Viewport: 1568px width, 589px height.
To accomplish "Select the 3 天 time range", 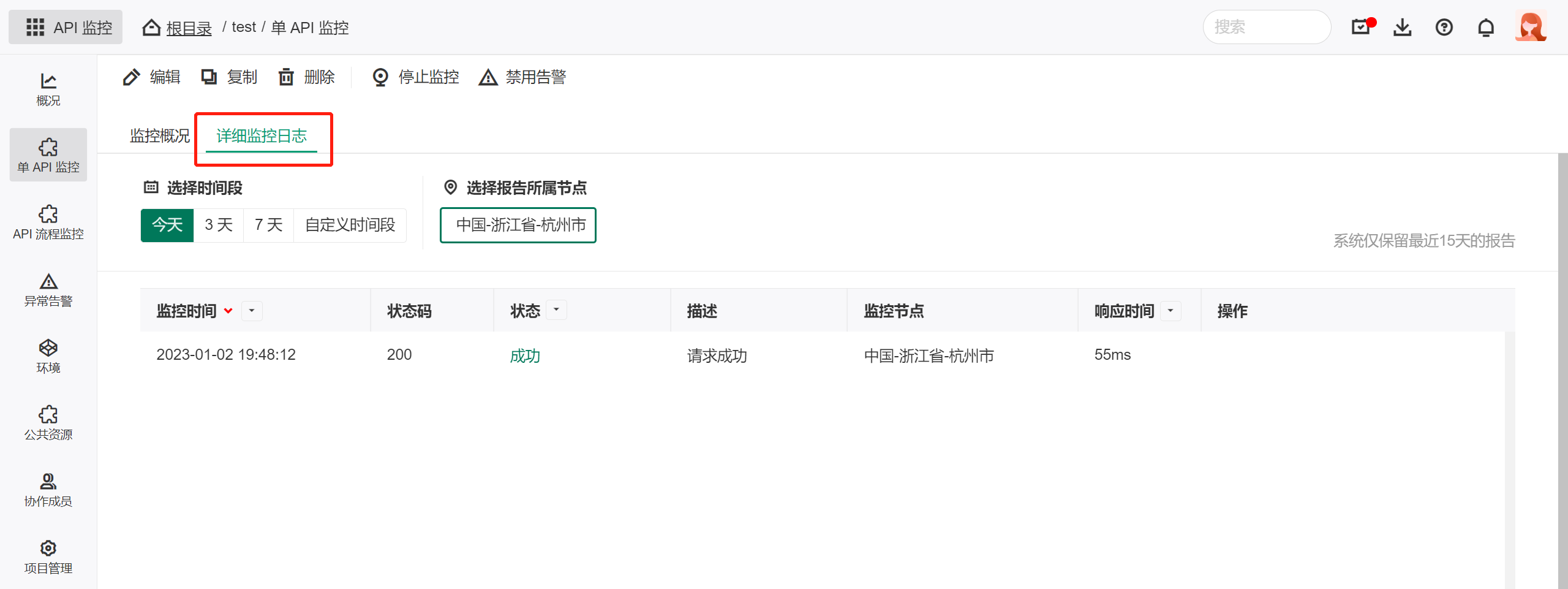I will pos(219,225).
